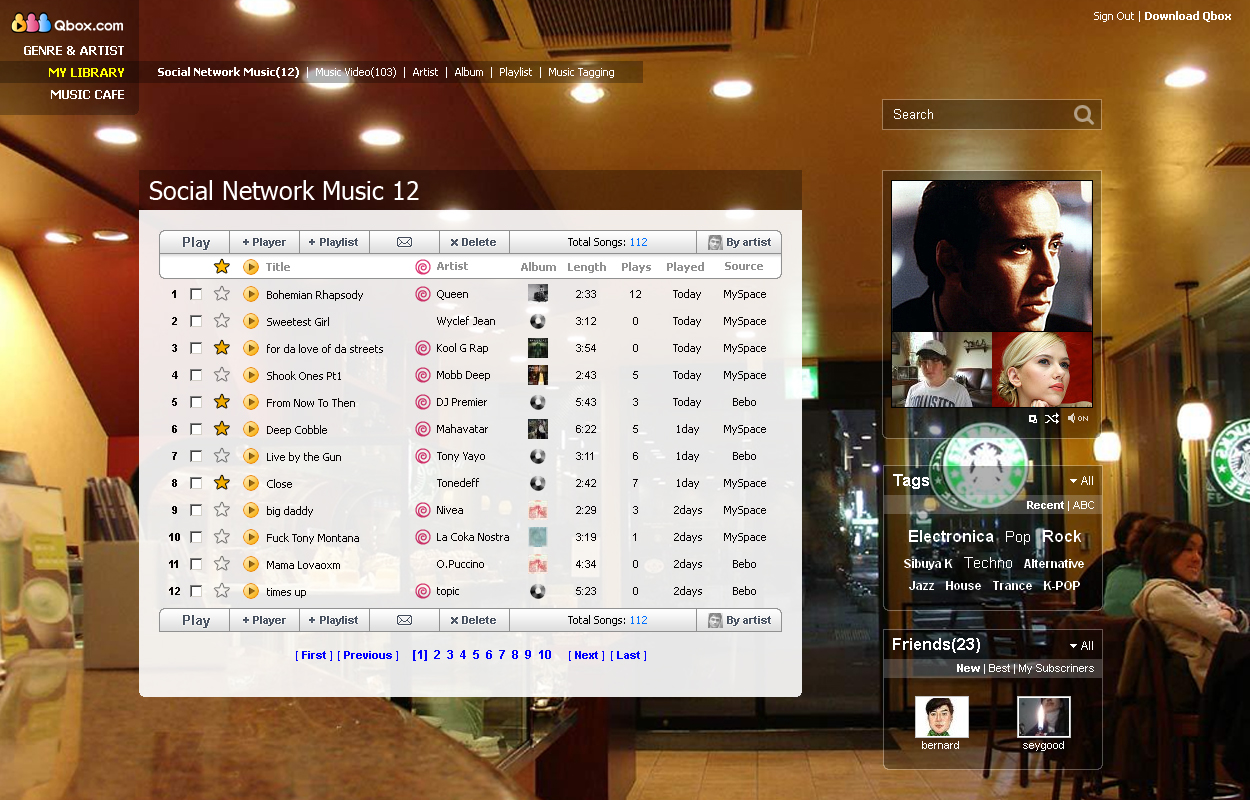Viewport: 1250px width, 800px height.
Task: Click the swirl icon in the Artist header
Action: coord(423,267)
